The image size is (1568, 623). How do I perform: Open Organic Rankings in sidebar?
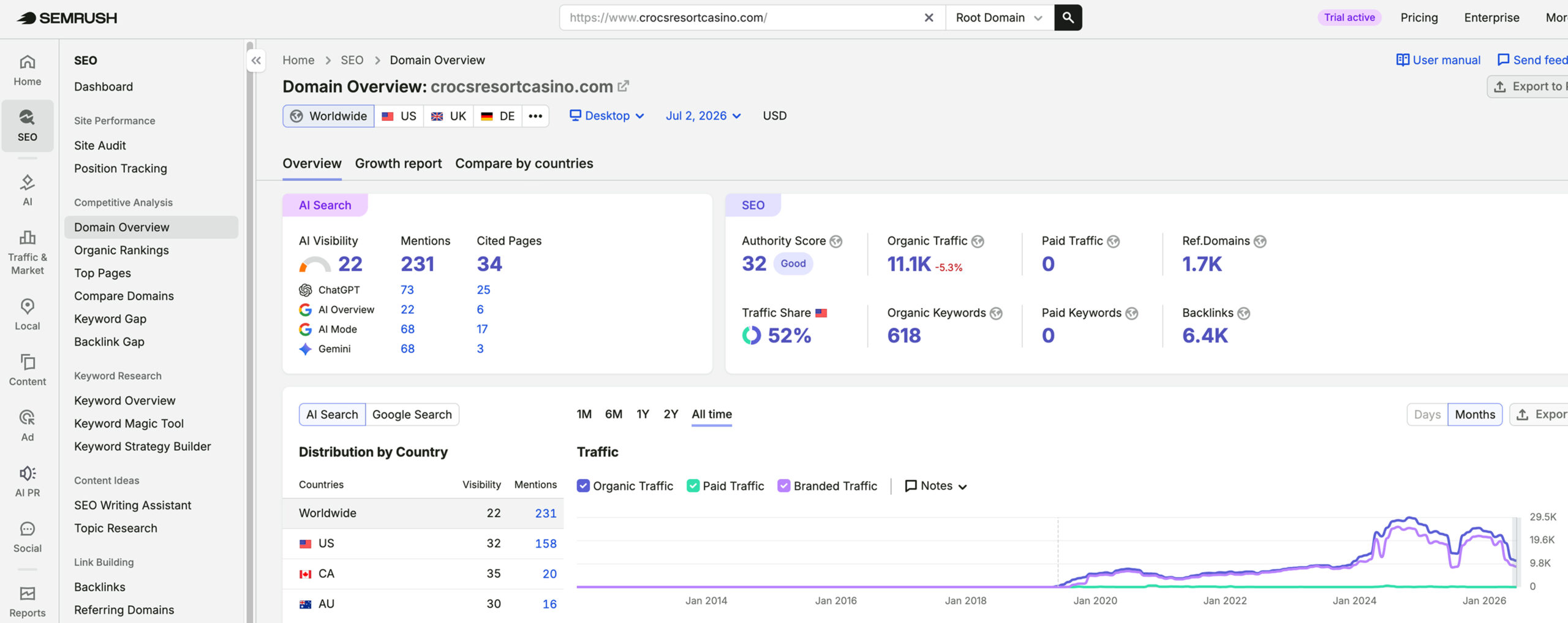coord(121,250)
